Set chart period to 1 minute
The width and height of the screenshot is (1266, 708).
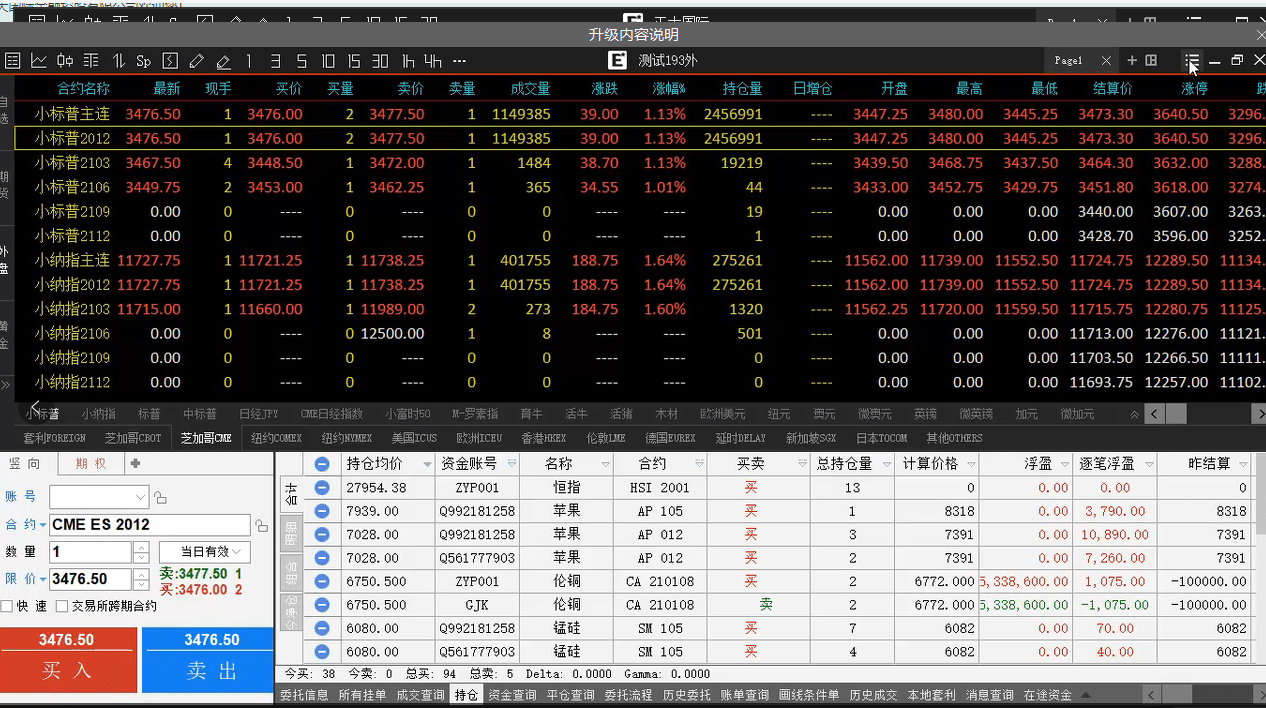pyautogui.click(x=249, y=61)
